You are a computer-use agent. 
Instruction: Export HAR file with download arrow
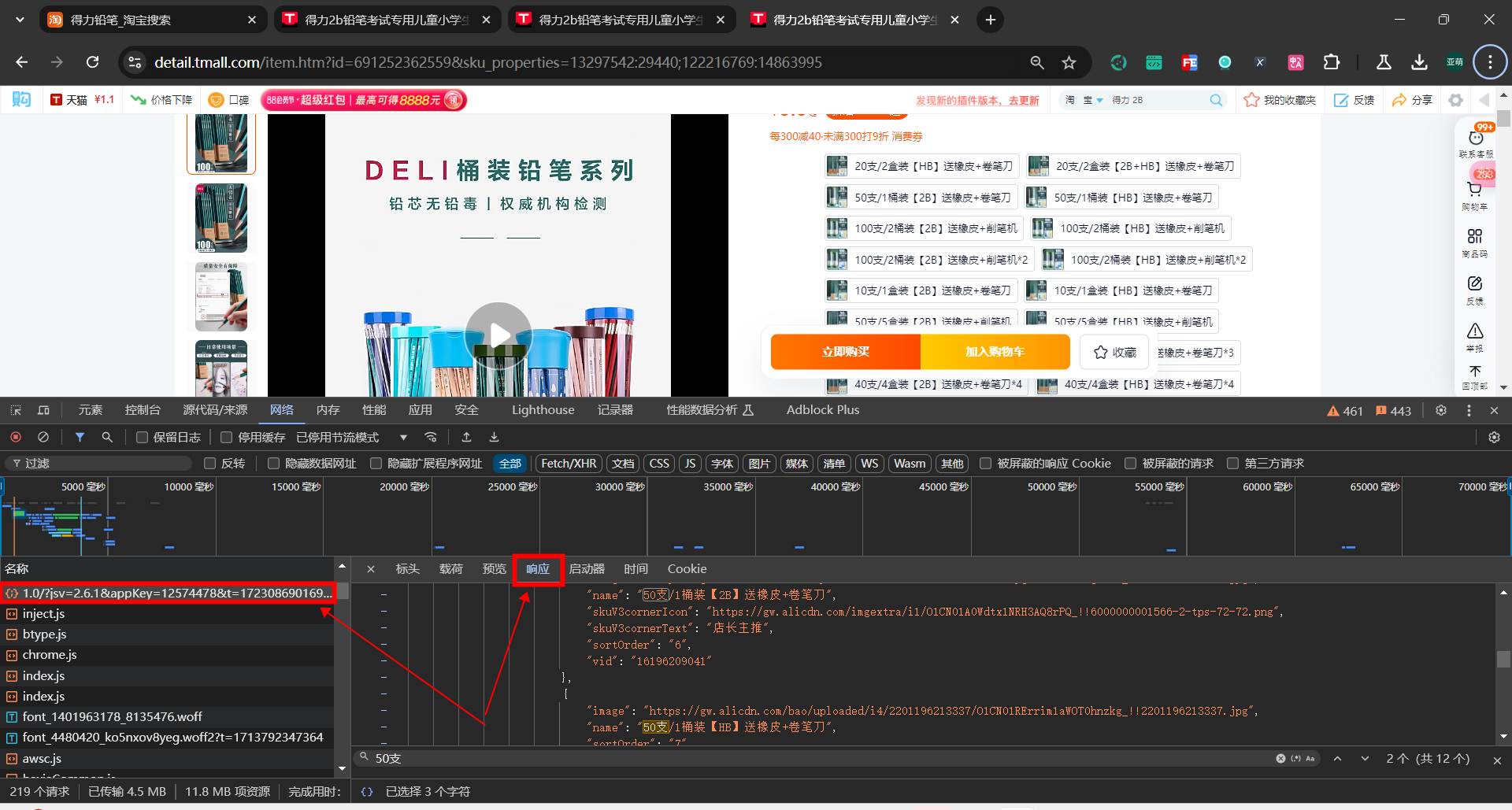(494, 437)
